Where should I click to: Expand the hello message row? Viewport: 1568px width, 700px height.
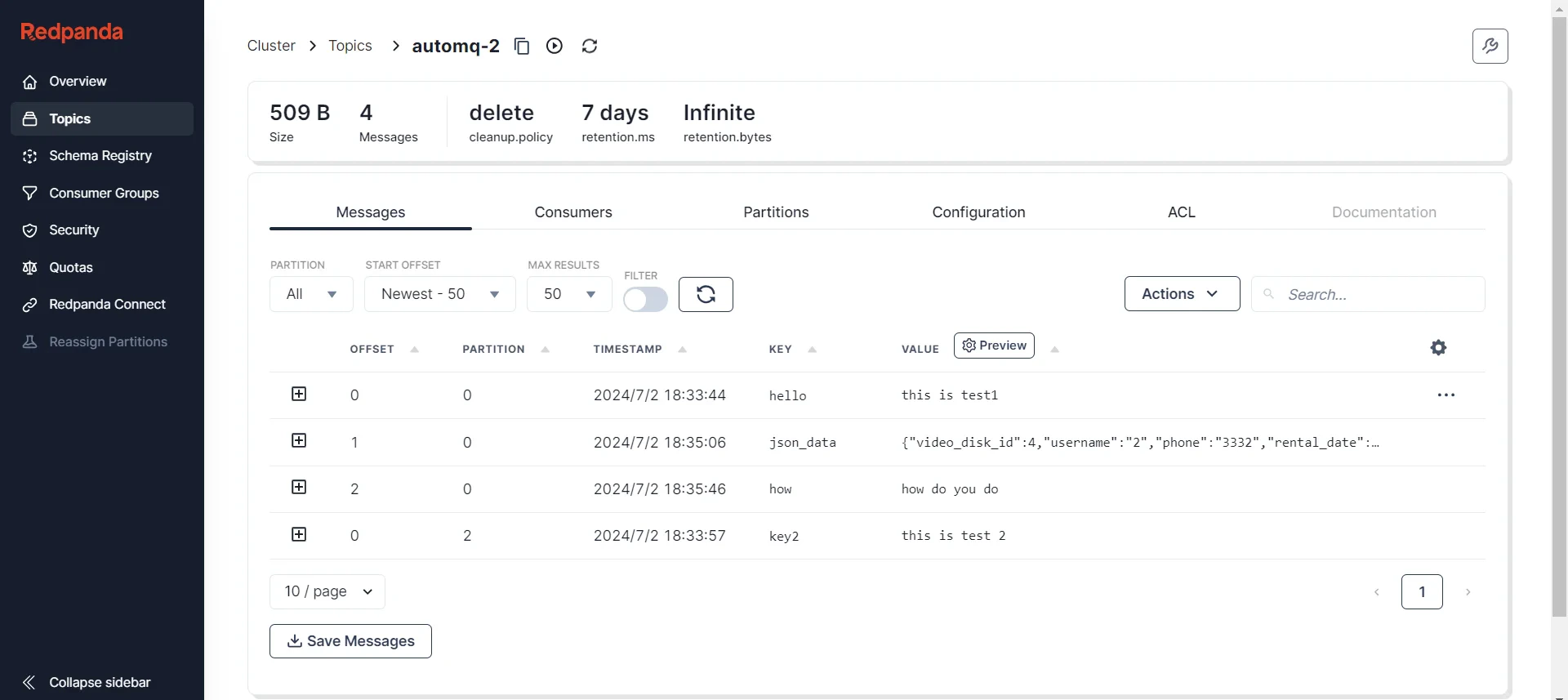coord(299,395)
